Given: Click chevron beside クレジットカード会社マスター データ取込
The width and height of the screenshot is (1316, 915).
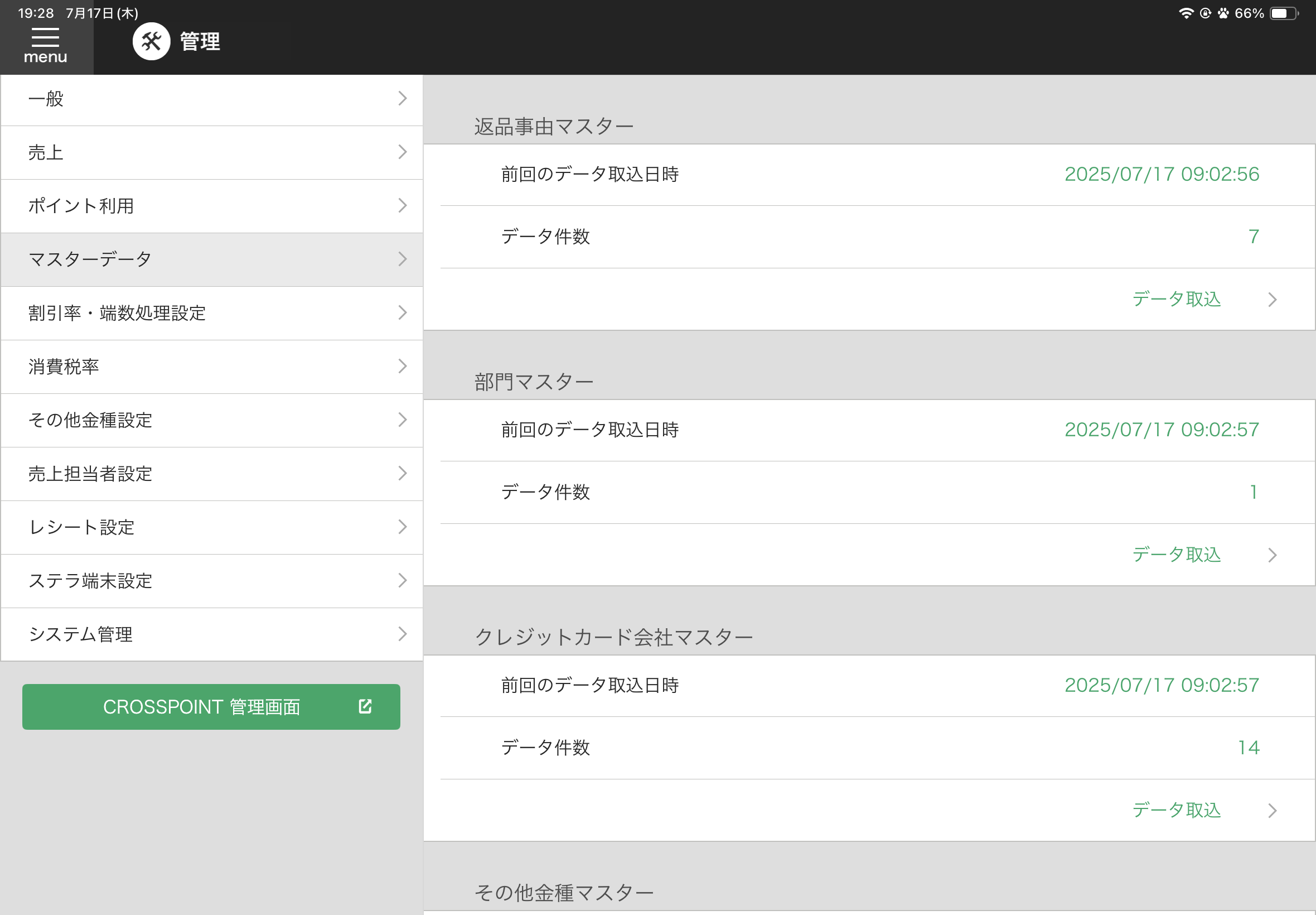Looking at the screenshot, I should (x=1273, y=810).
